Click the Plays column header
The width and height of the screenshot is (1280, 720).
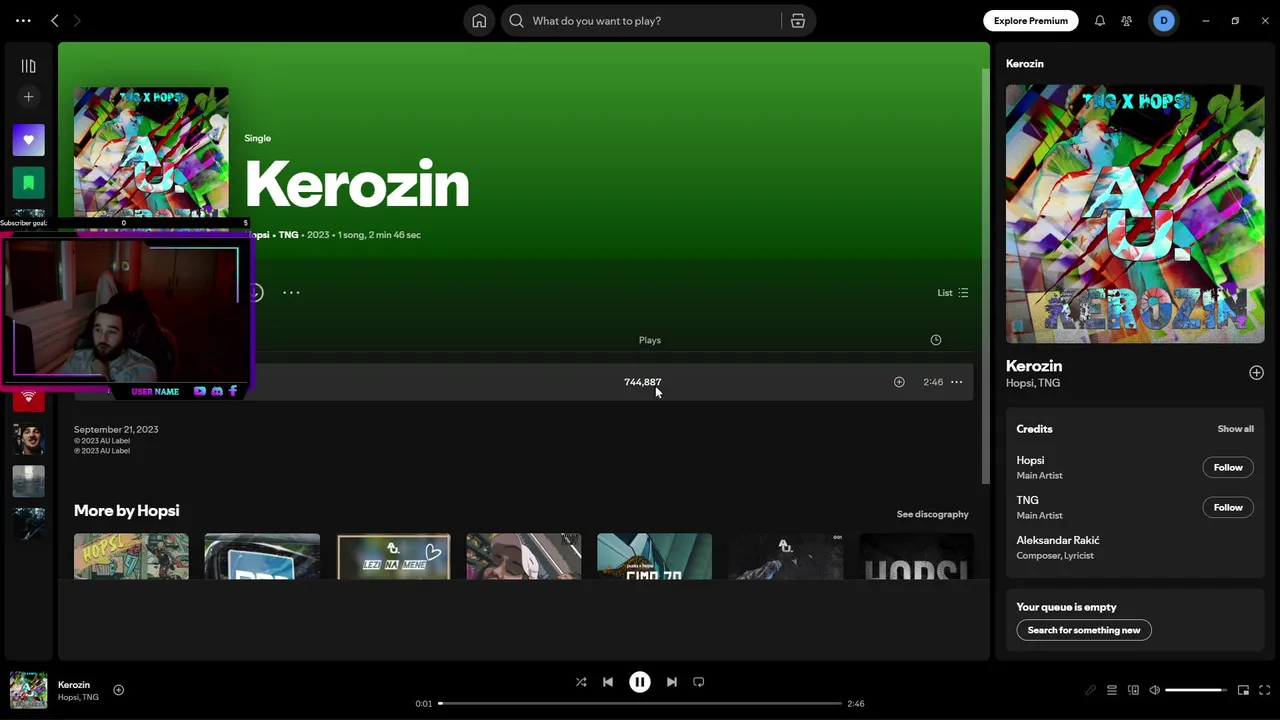650,340
